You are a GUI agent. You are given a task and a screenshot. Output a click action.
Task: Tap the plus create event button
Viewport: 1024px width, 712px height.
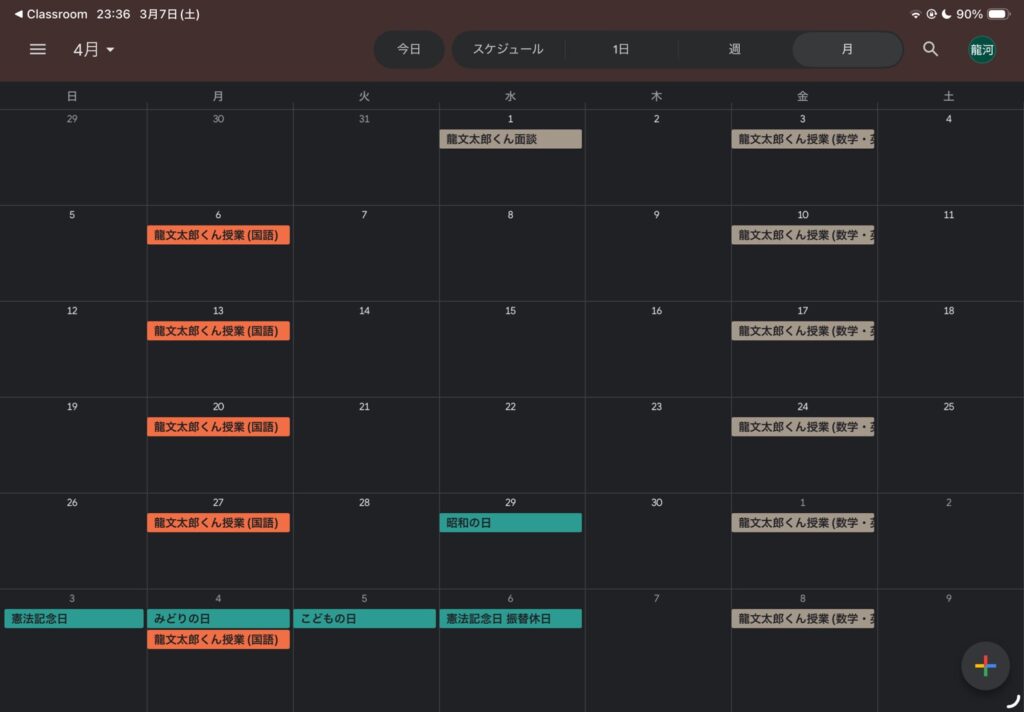tap(985, 666)
